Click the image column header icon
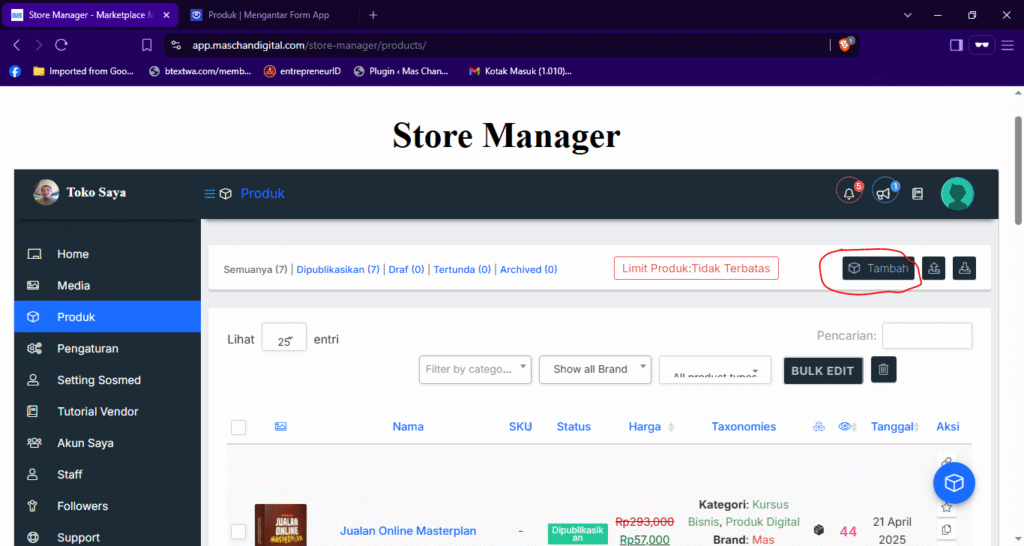 point(281,426)
